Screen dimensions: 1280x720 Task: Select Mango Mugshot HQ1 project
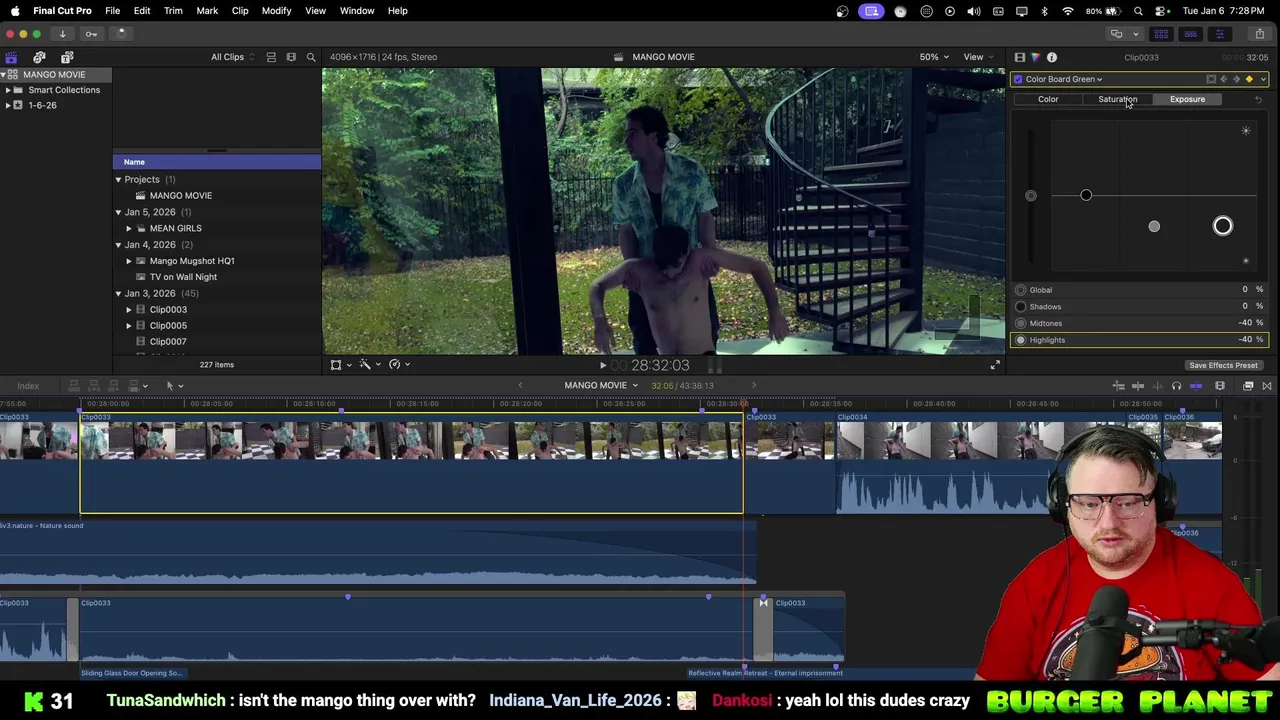pyautogui.click(x=192, y=261)
